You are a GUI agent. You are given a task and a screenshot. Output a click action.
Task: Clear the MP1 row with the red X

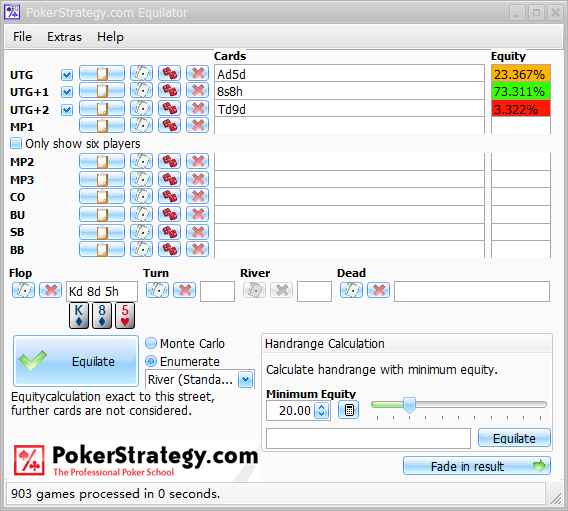197,125
